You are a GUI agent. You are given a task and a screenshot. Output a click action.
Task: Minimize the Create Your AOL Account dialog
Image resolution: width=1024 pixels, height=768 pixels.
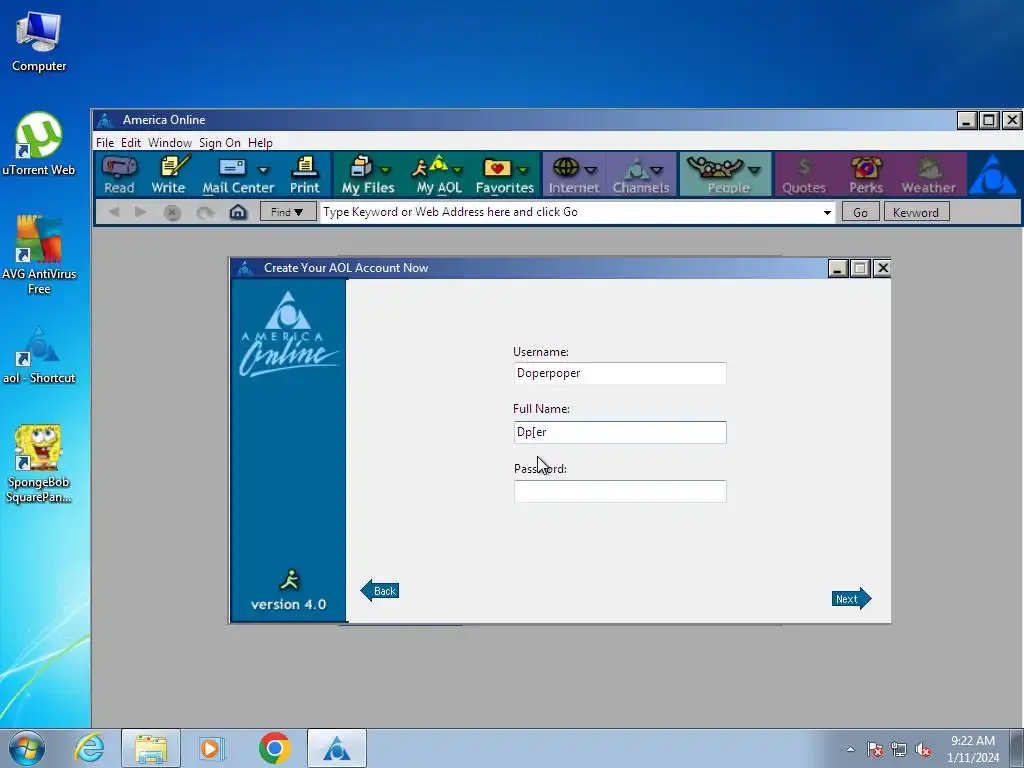point(838,268)
